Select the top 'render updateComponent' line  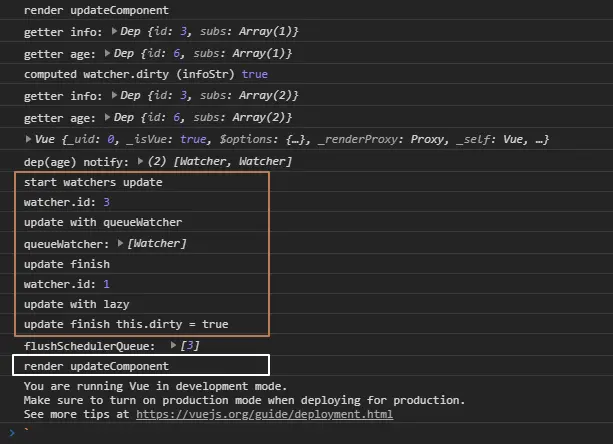(x=96, y=10)
